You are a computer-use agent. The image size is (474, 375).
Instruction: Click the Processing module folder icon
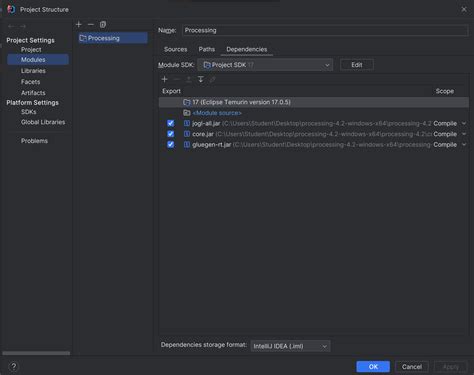(x=83, y=38)
